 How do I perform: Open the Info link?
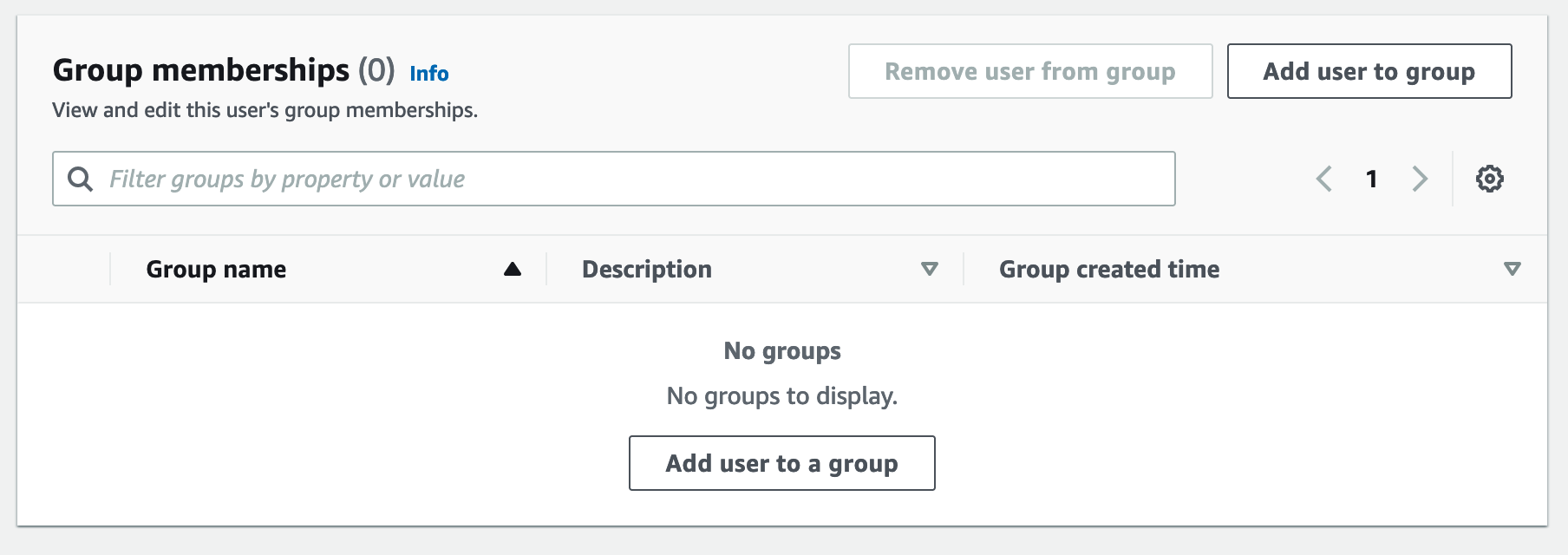click(x=429, y=74)
